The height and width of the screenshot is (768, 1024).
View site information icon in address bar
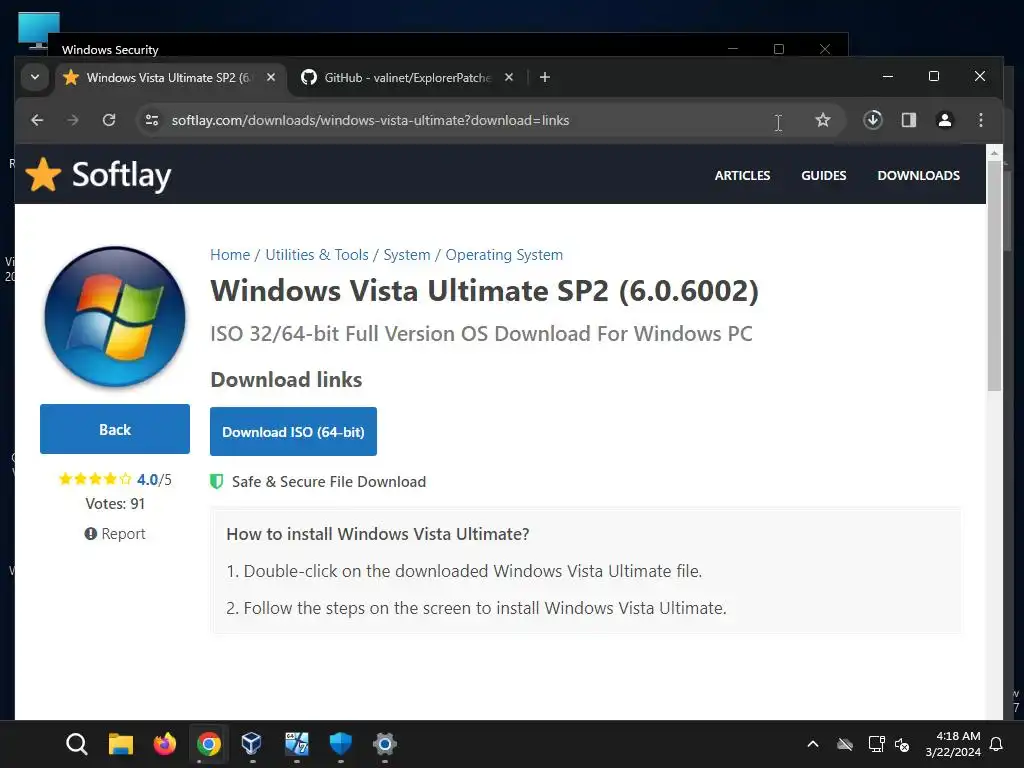click(x=152, y=120)
